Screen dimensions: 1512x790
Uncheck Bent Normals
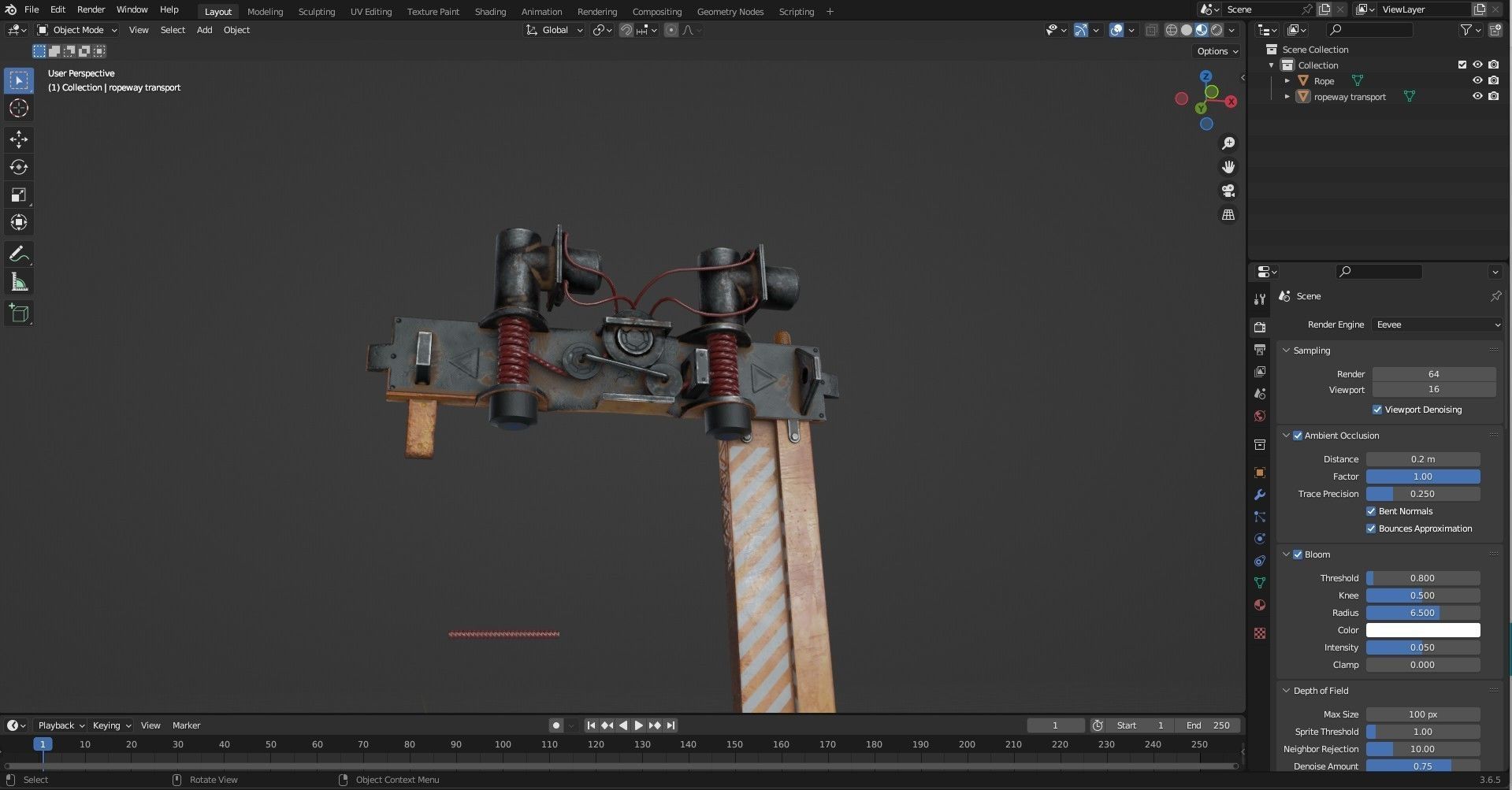point(1371,511)
